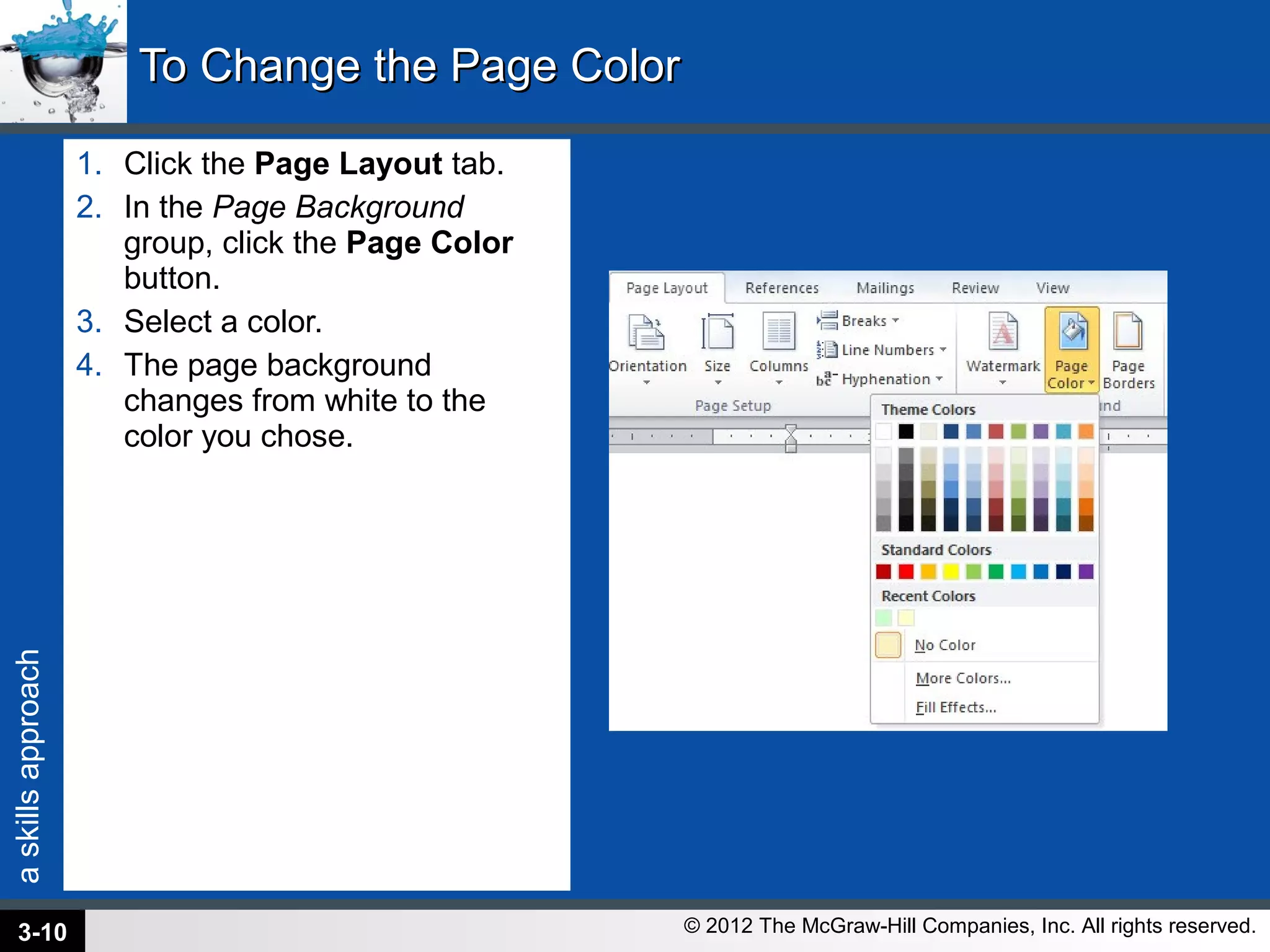
Task: Click the indent marker on ruler
Action: click(791, 438)
